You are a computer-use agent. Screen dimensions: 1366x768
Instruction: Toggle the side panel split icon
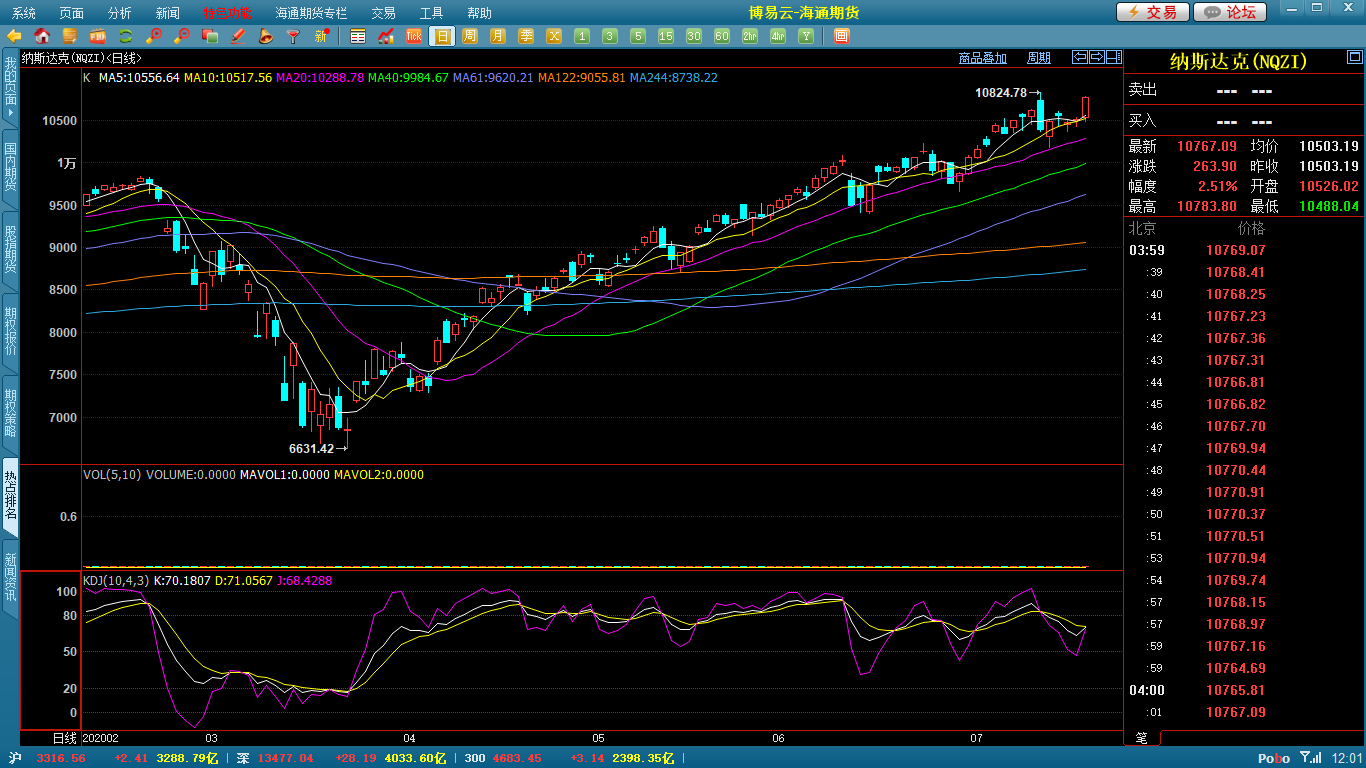1114,57
